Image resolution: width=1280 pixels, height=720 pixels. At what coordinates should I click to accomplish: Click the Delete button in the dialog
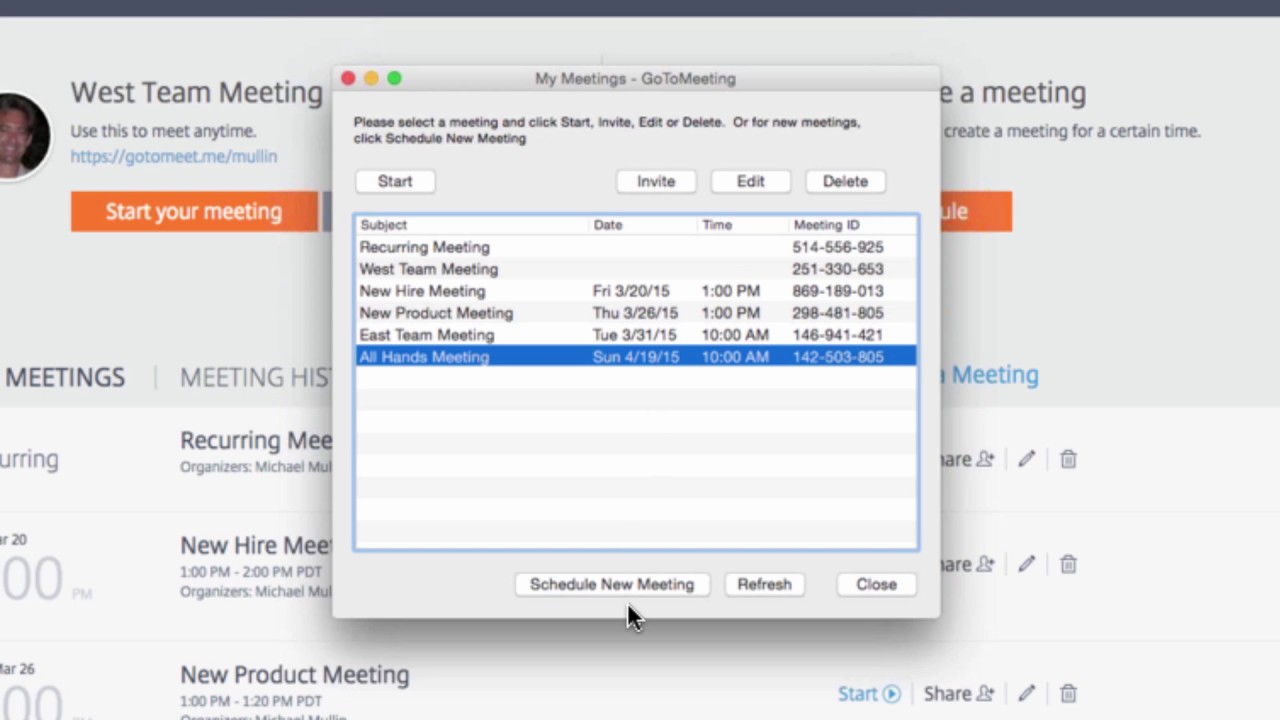[845, 181]
